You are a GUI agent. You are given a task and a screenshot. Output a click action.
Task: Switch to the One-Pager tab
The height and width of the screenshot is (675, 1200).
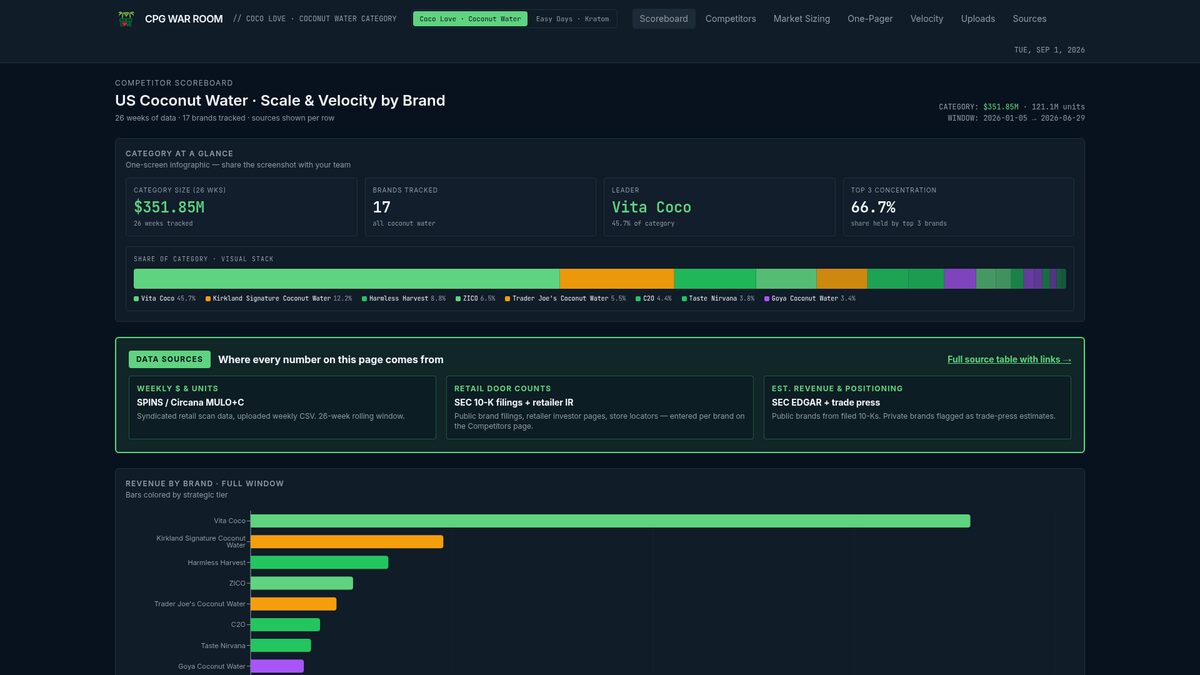(x=870, y=19)
